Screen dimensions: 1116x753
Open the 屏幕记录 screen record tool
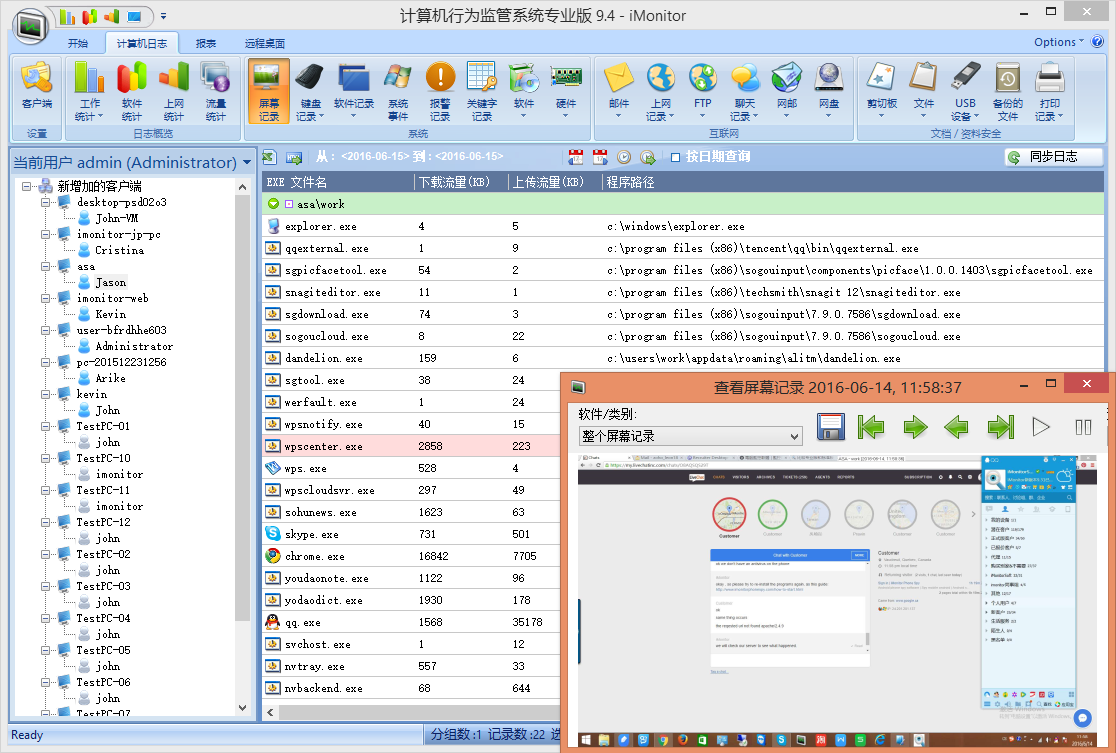(x=269, y=90)
